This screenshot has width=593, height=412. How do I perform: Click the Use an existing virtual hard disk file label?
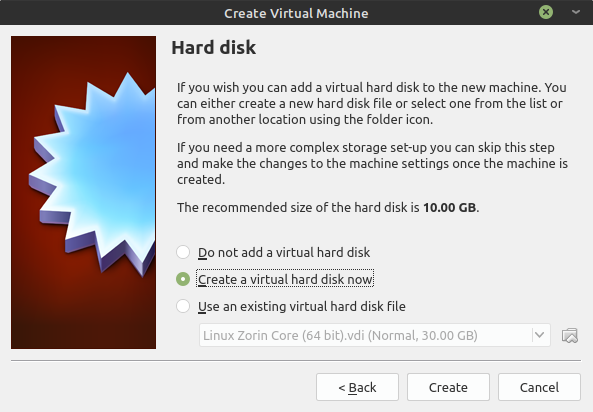coord(302,306)
